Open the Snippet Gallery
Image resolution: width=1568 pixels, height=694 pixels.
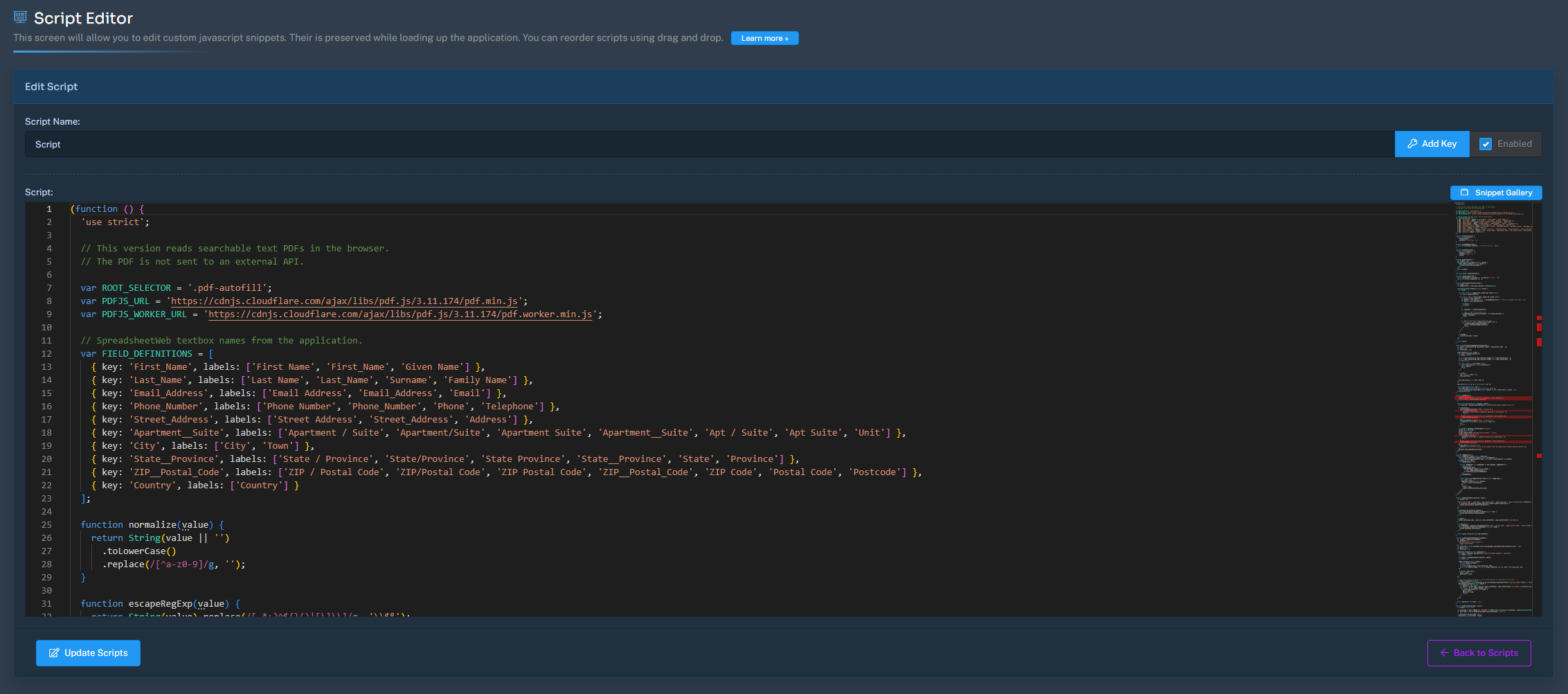coord(1496,193)
